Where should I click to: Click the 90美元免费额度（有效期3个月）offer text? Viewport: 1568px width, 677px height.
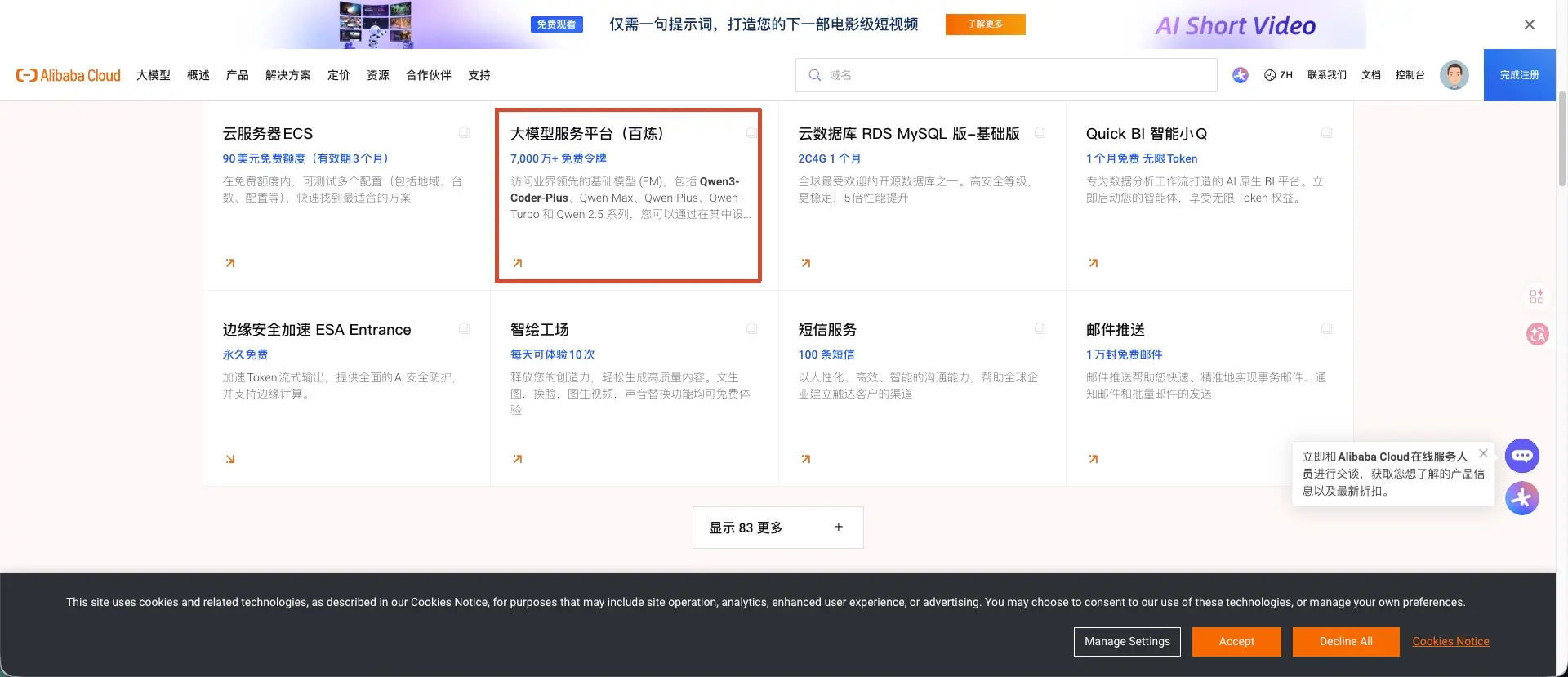pos(308,158)
